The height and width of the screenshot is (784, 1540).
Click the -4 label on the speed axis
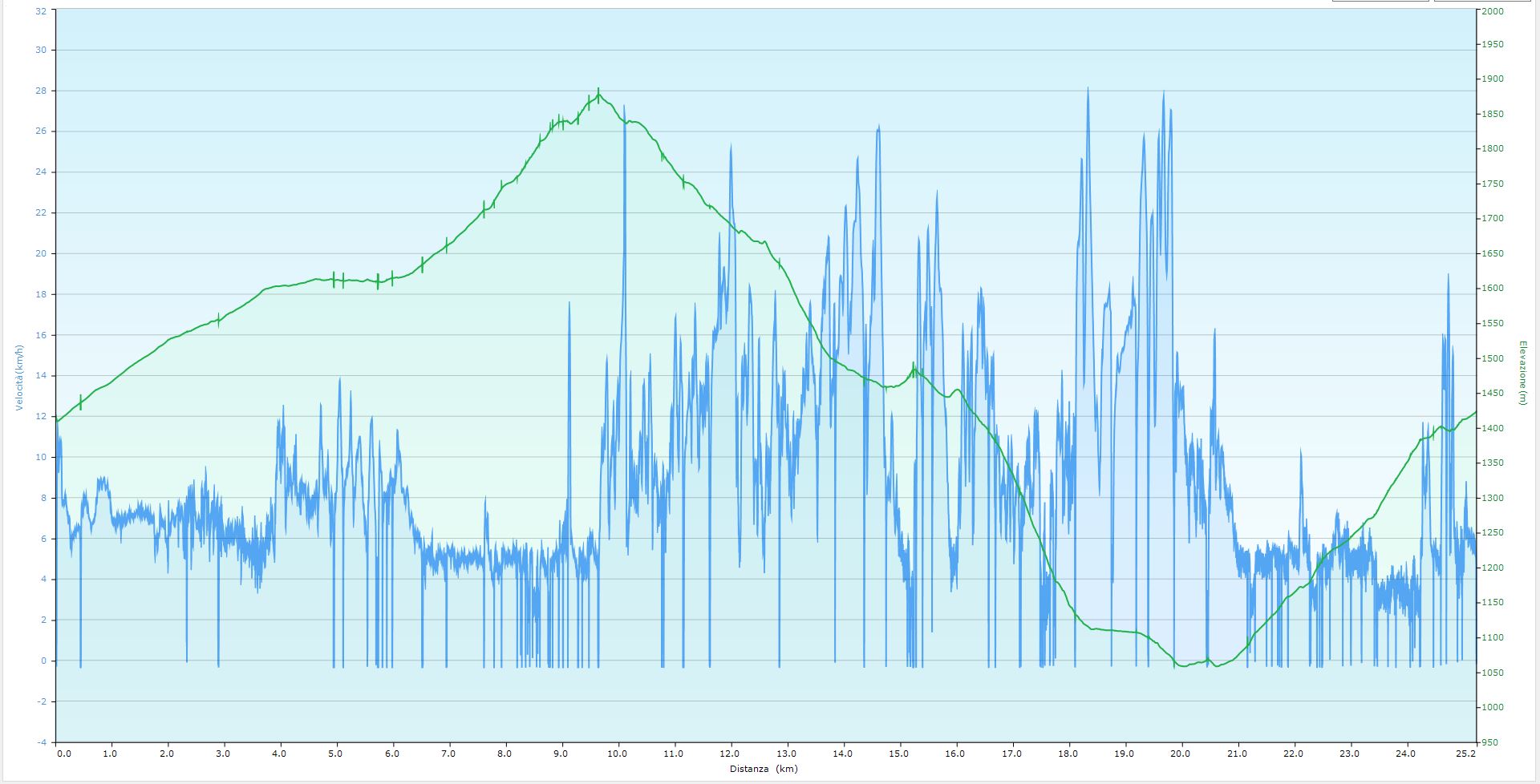point(42,742)
